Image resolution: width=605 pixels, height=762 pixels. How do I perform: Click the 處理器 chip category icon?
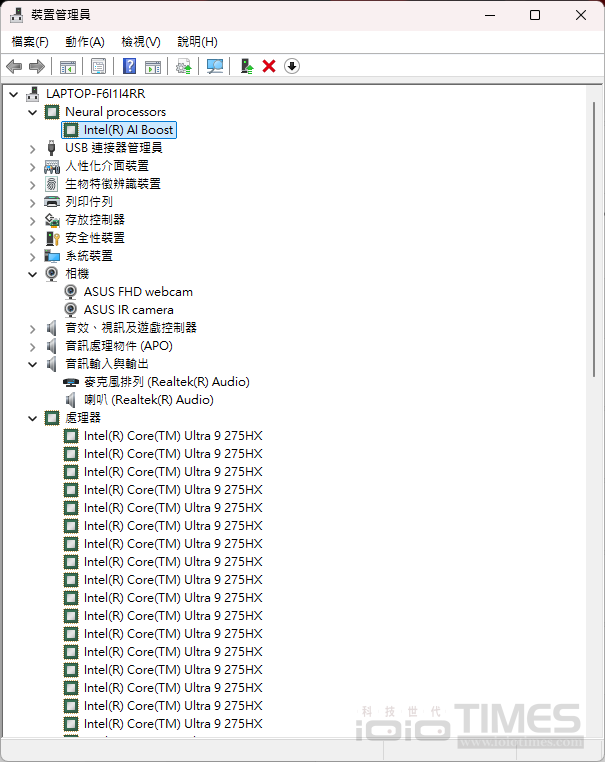coord(52,418)
